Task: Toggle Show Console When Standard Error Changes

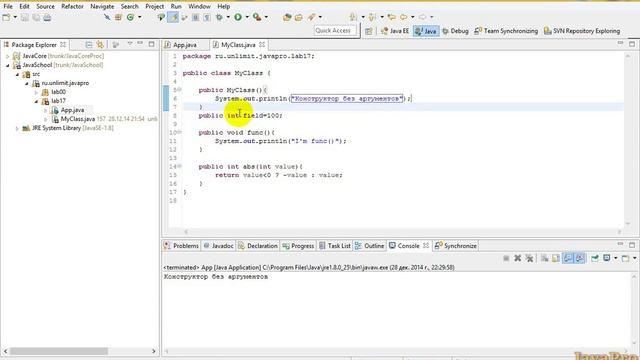Action: [x=580, y=258]
